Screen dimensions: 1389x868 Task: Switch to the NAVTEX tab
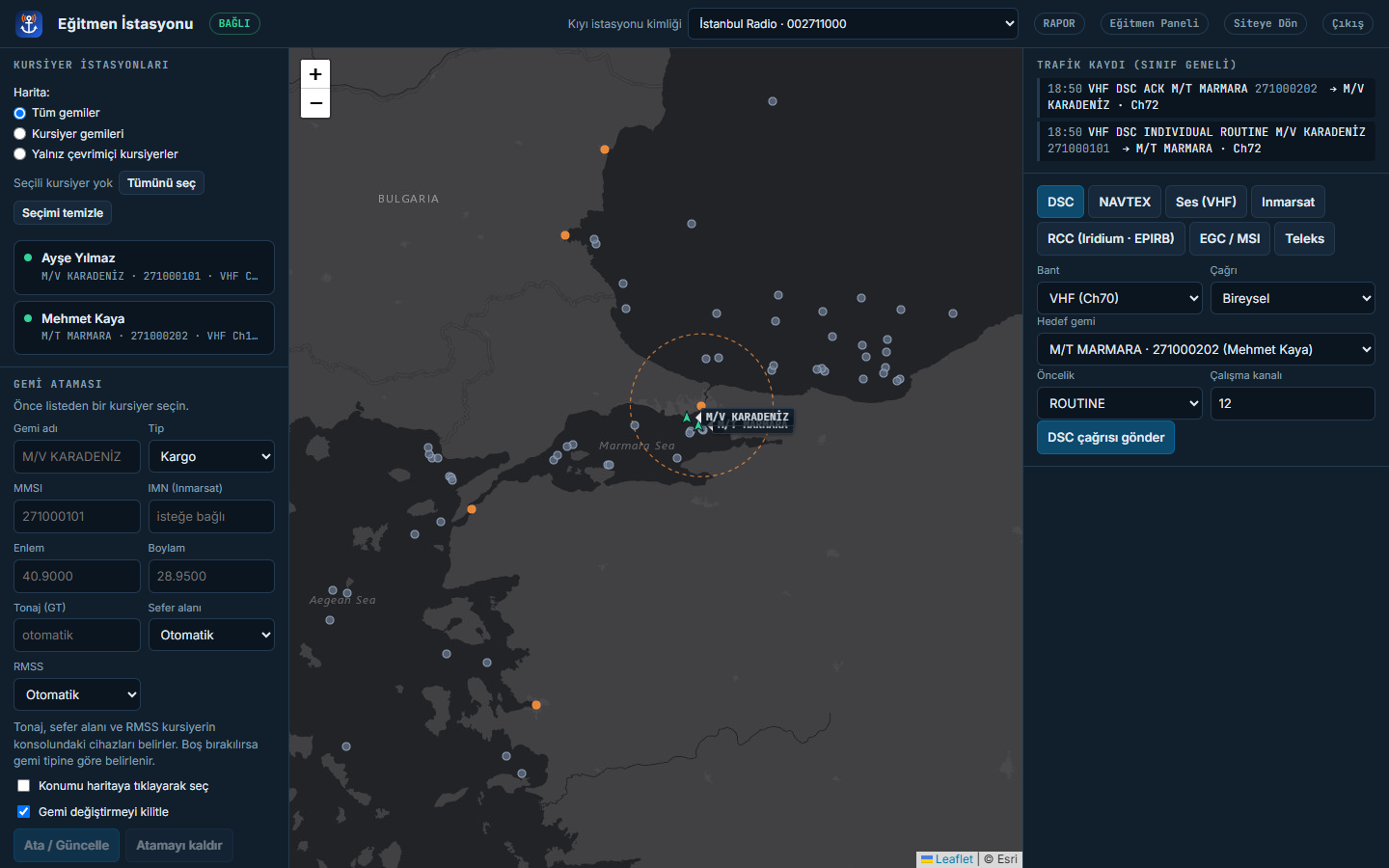click(1125, 202)
